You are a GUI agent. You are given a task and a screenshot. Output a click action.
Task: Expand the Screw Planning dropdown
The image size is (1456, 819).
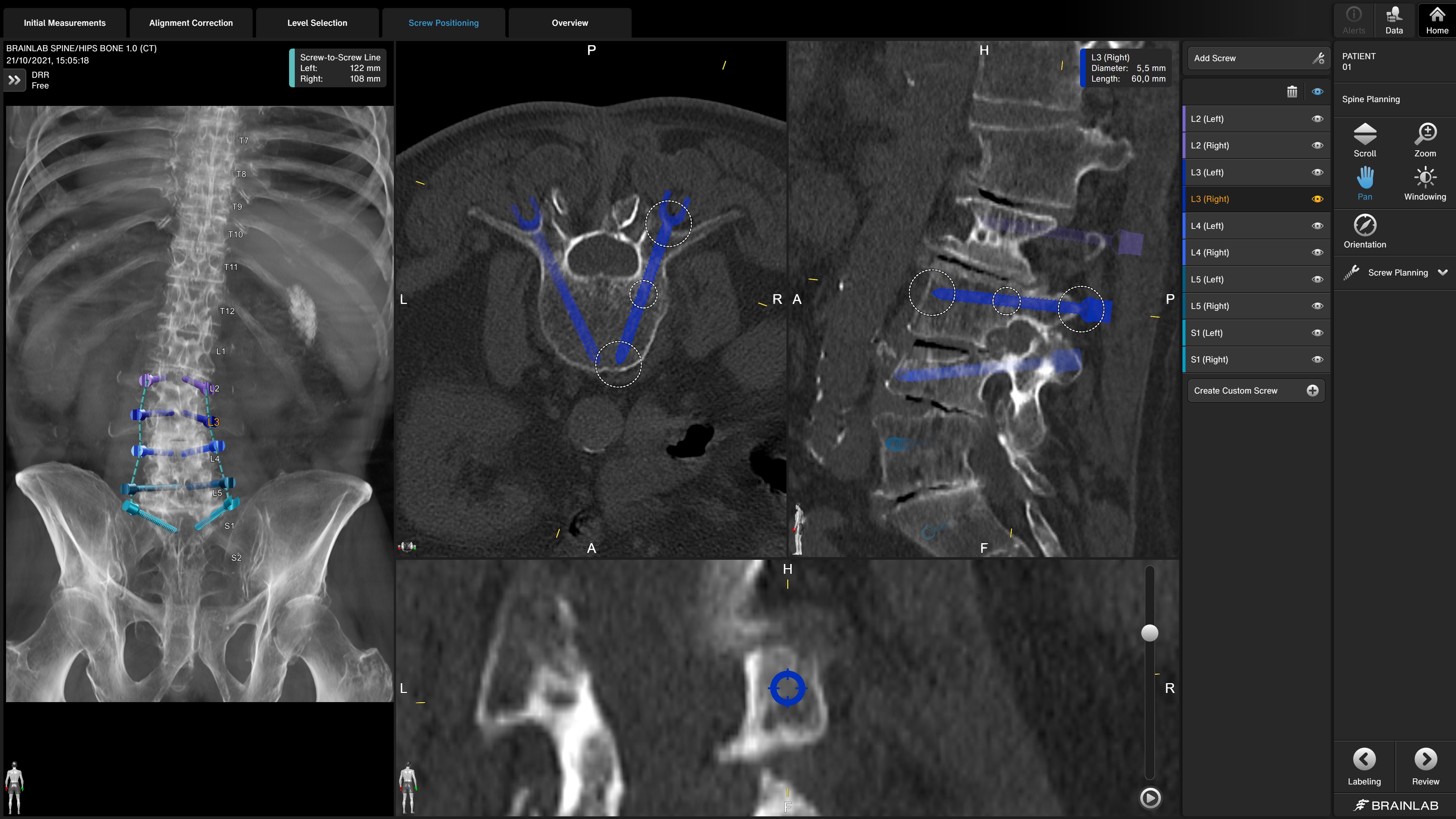coord(1442,272)
